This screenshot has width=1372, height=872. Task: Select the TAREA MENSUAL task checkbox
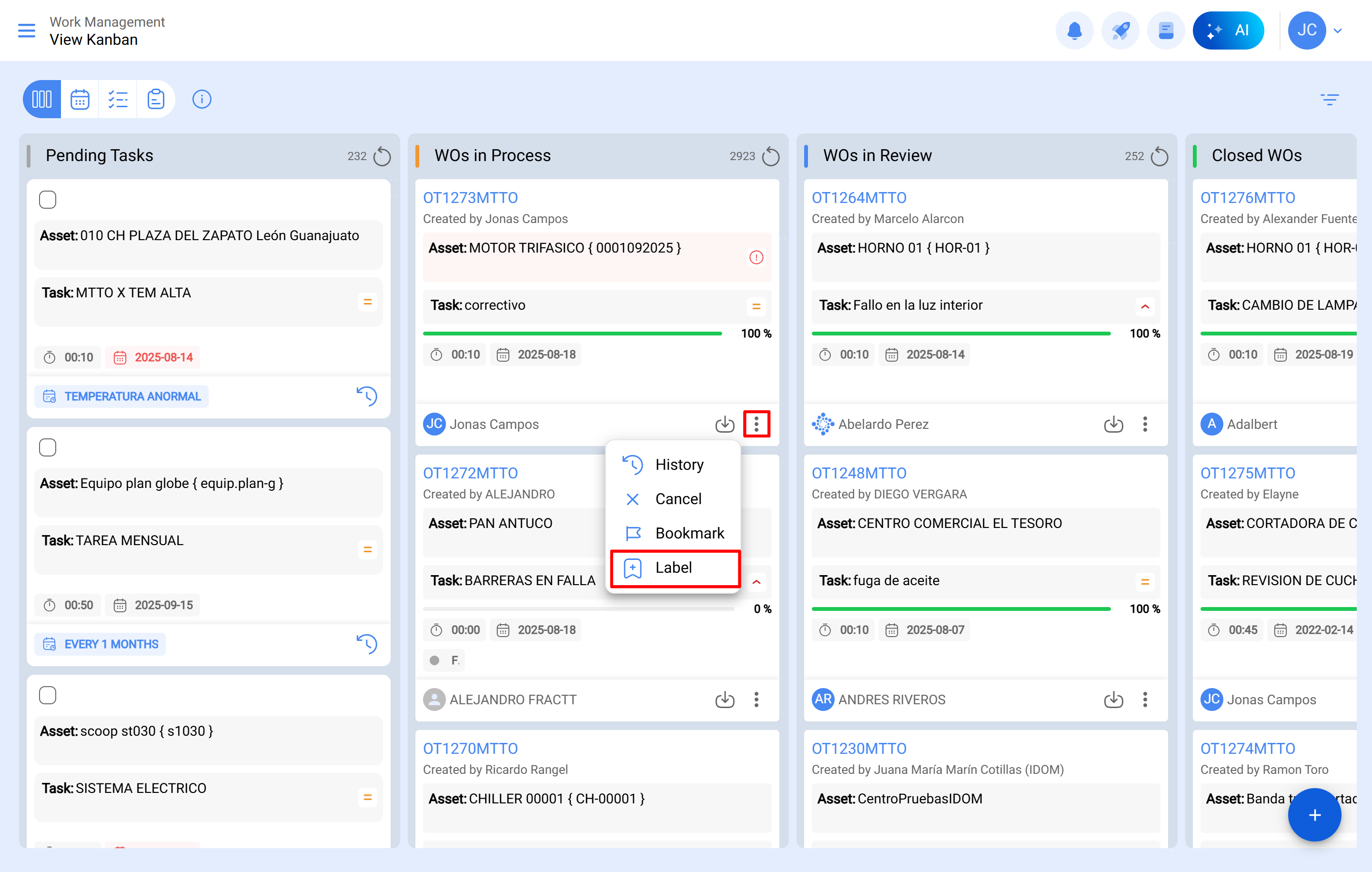(48, 447)
